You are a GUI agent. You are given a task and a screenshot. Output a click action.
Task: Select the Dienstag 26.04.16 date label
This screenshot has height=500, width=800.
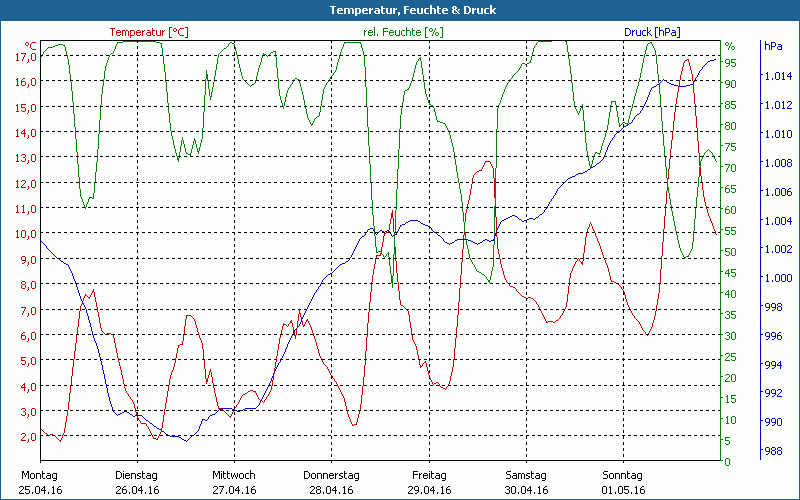(137, 482)
